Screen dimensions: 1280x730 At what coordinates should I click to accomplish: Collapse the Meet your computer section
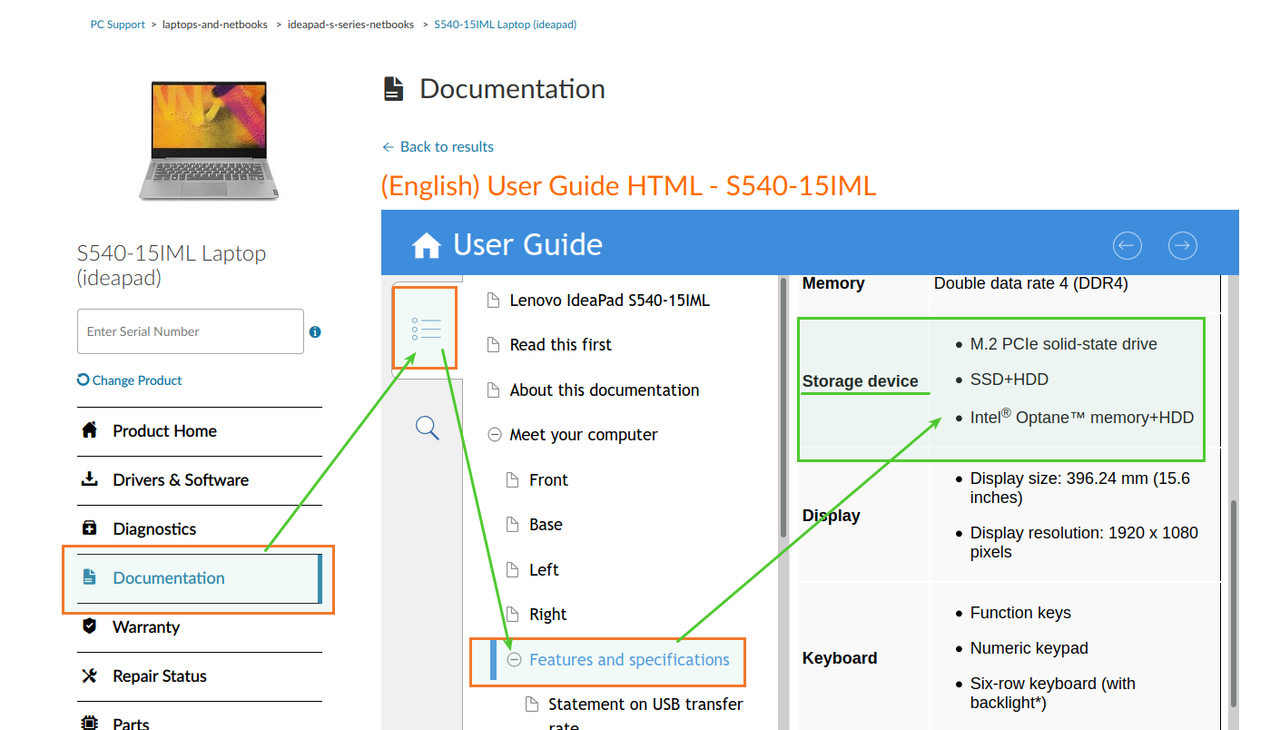pyautogui.click(x=494, y=435)
